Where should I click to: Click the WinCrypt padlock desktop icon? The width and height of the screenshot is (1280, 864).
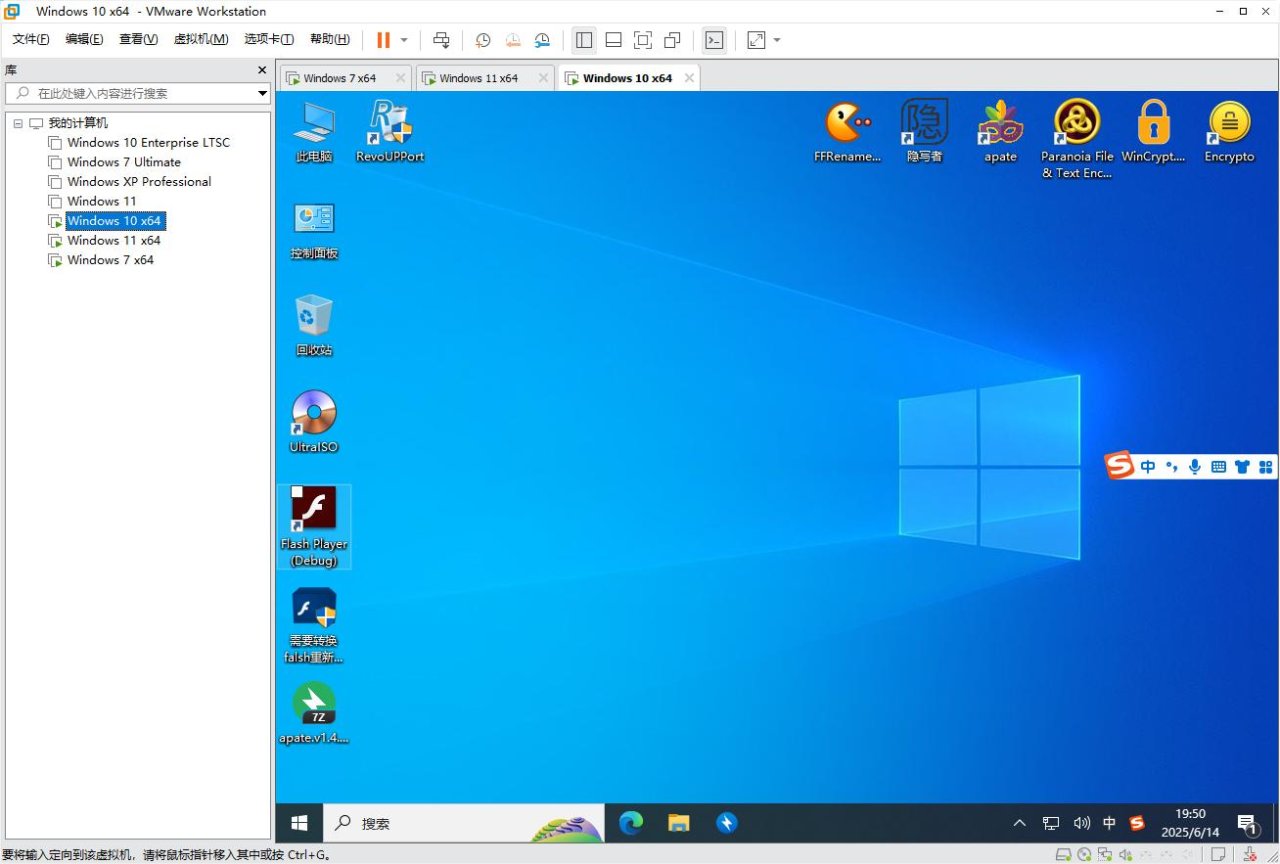coord(1153,124)
